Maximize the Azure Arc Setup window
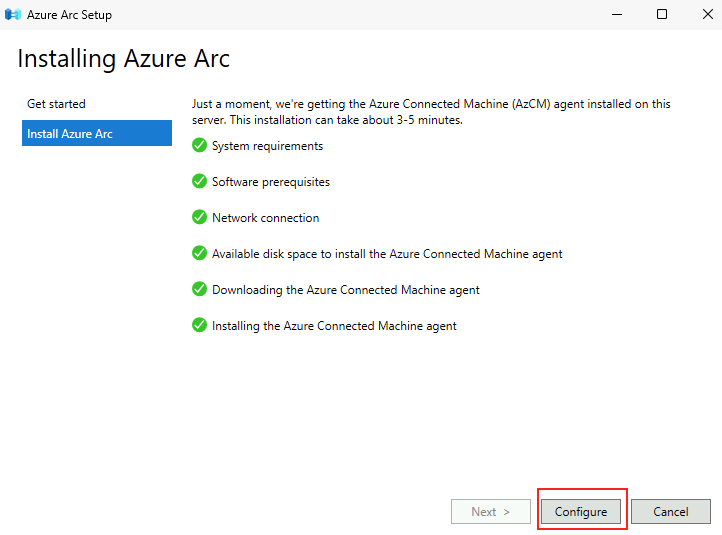Viewport: 722px width, 535px height. [662, 15]
